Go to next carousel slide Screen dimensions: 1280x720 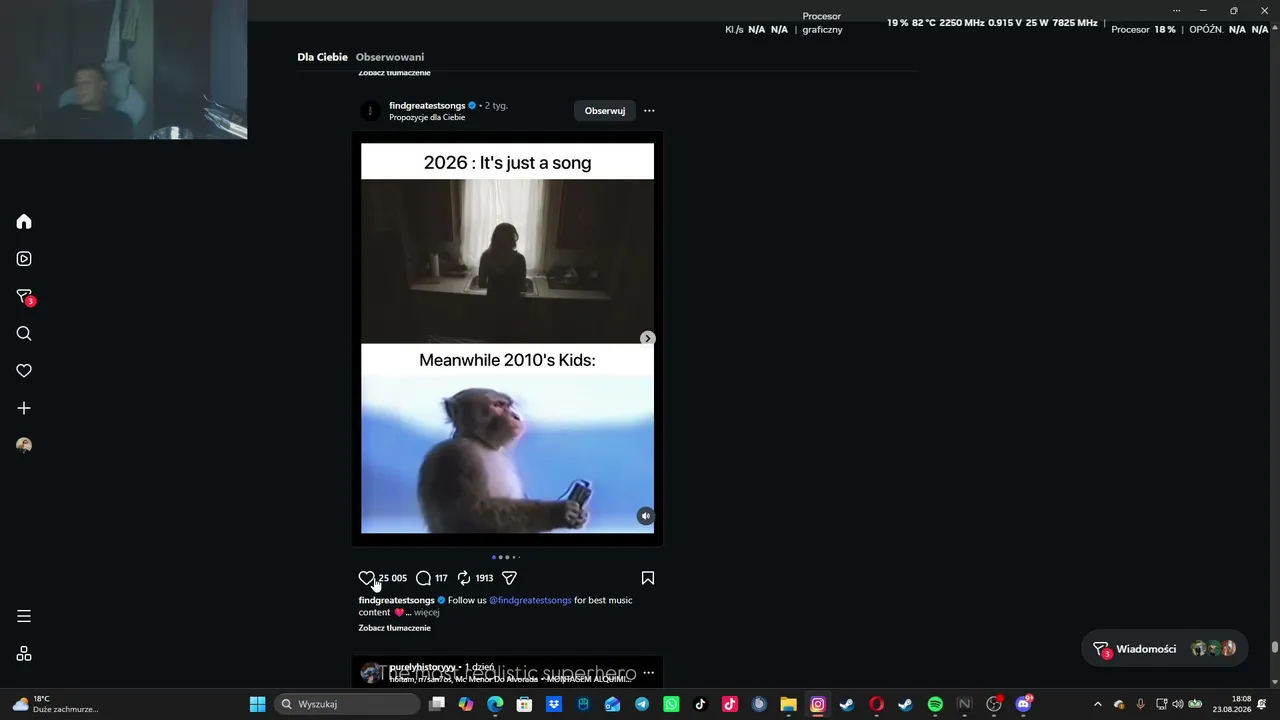coord(647,338)
